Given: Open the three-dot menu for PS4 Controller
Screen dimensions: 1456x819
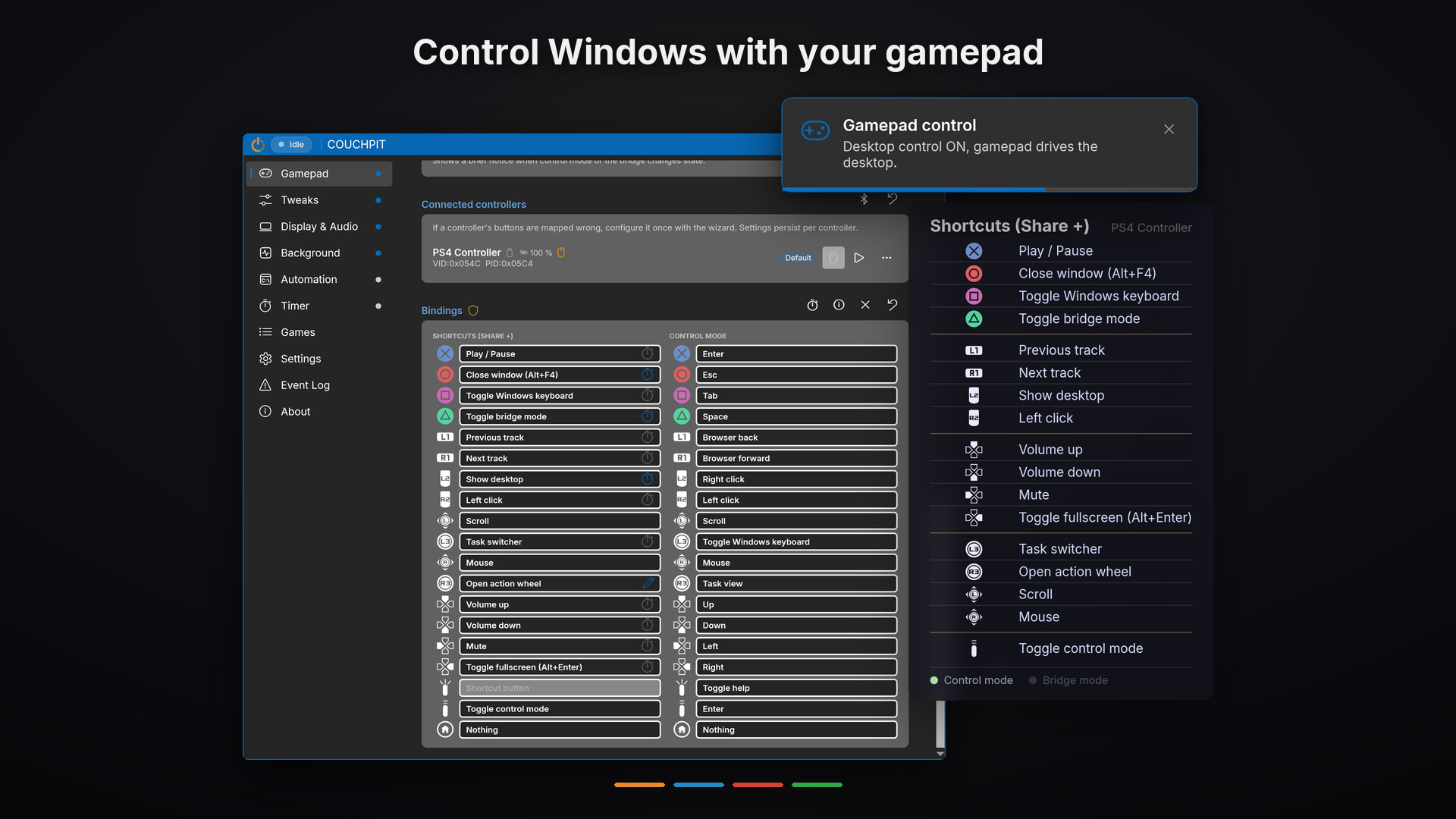Looking at the screenshot, I should pyautogui.click(x=886, y=258).
